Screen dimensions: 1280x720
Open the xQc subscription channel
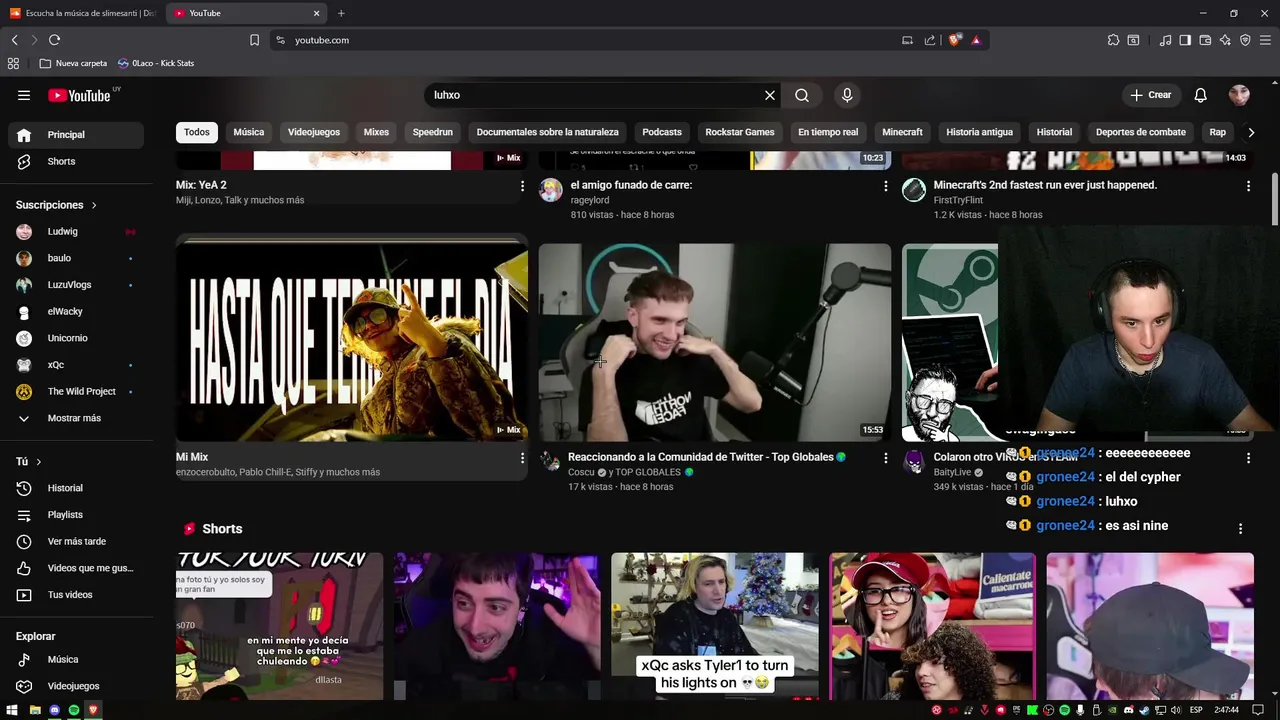[x=76, y=365]
